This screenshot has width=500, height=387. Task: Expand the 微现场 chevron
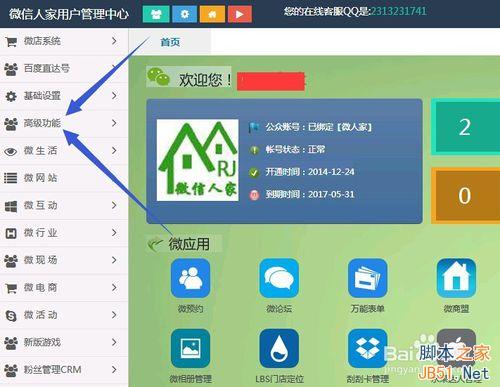click(114, 260)
